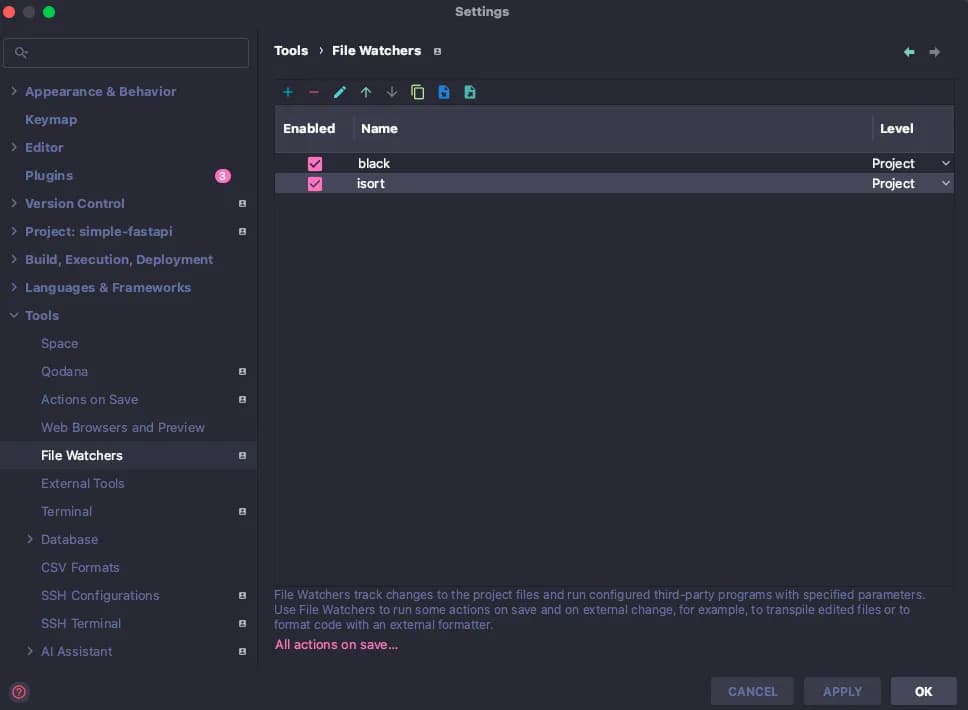
Task: Import file watchers icon
Action: pyautogui.click(x=444, y=93)
